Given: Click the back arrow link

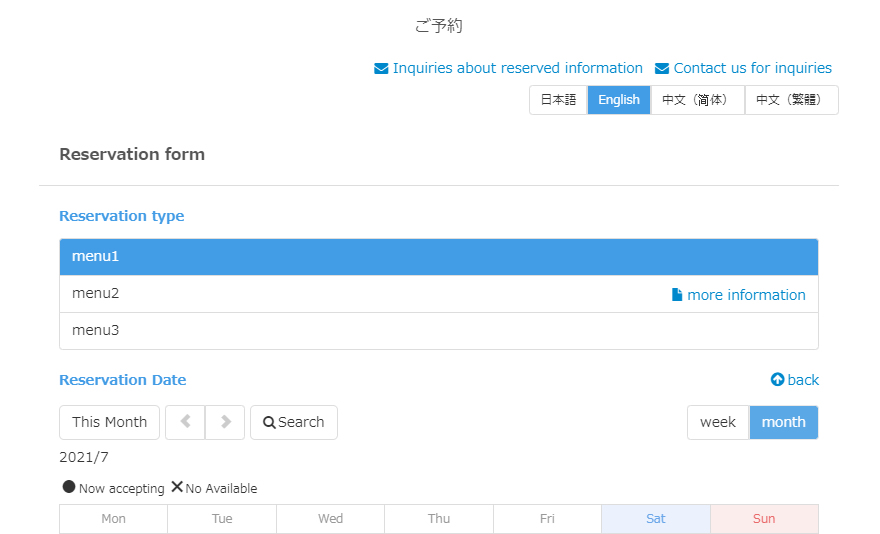Looking at the screenshot, I should (795, 380).
